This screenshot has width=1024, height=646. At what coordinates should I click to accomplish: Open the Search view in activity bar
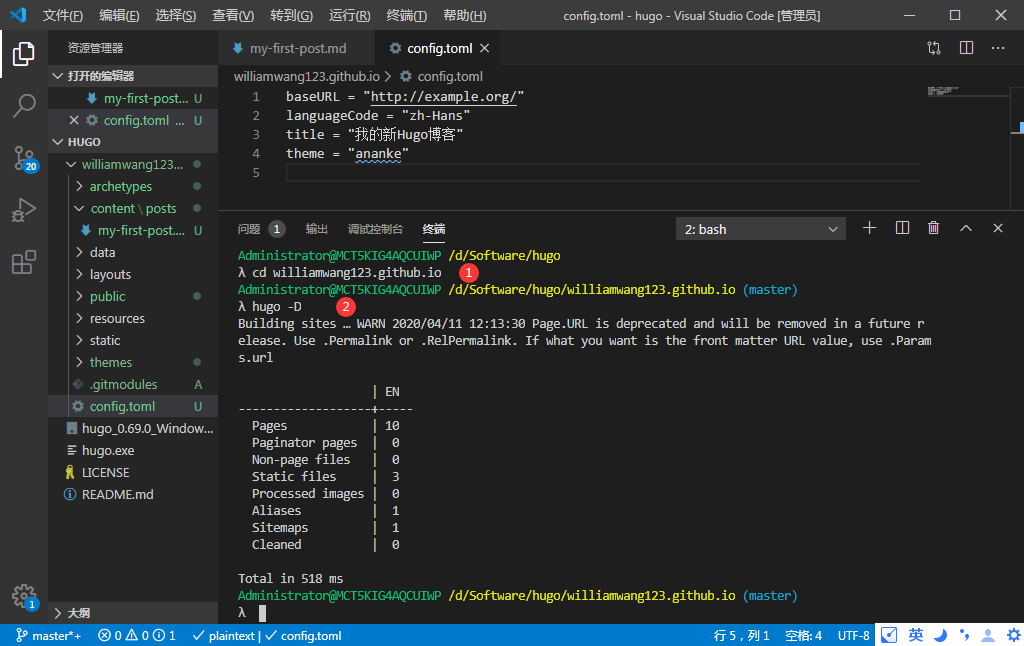coord(24,105)
